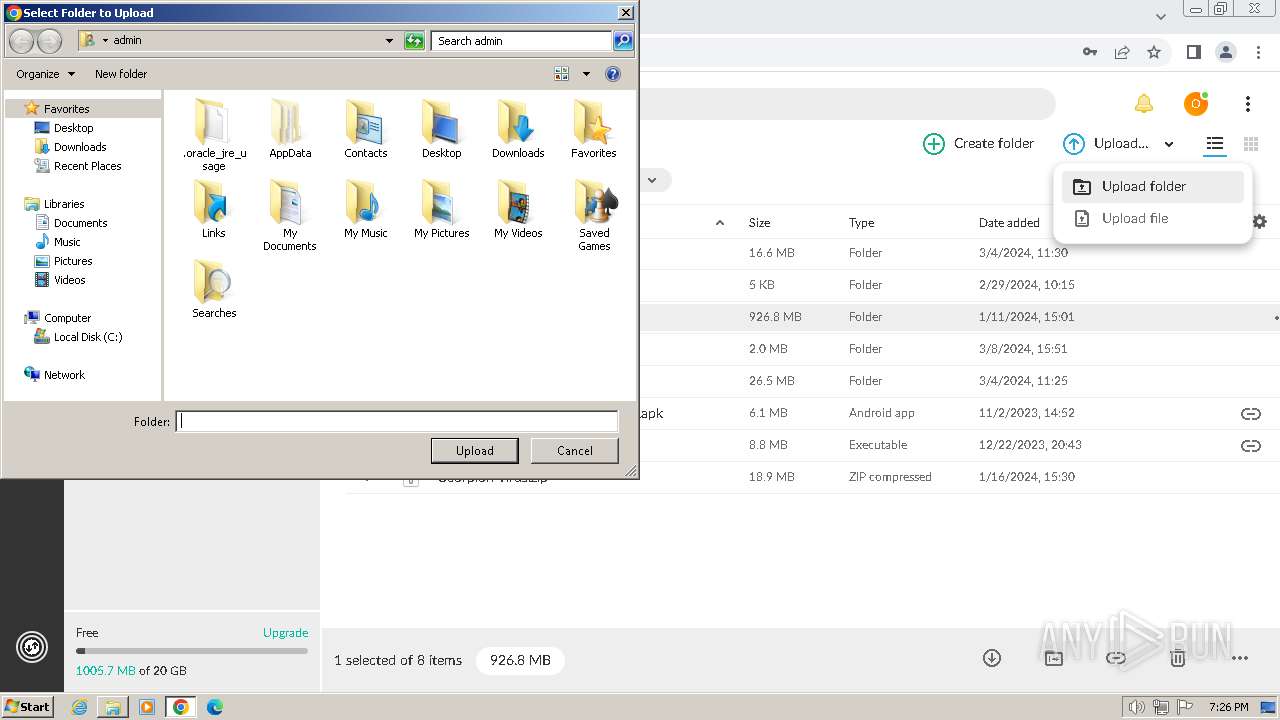Select the My Pictures folder icon

(x=441, y=209)
